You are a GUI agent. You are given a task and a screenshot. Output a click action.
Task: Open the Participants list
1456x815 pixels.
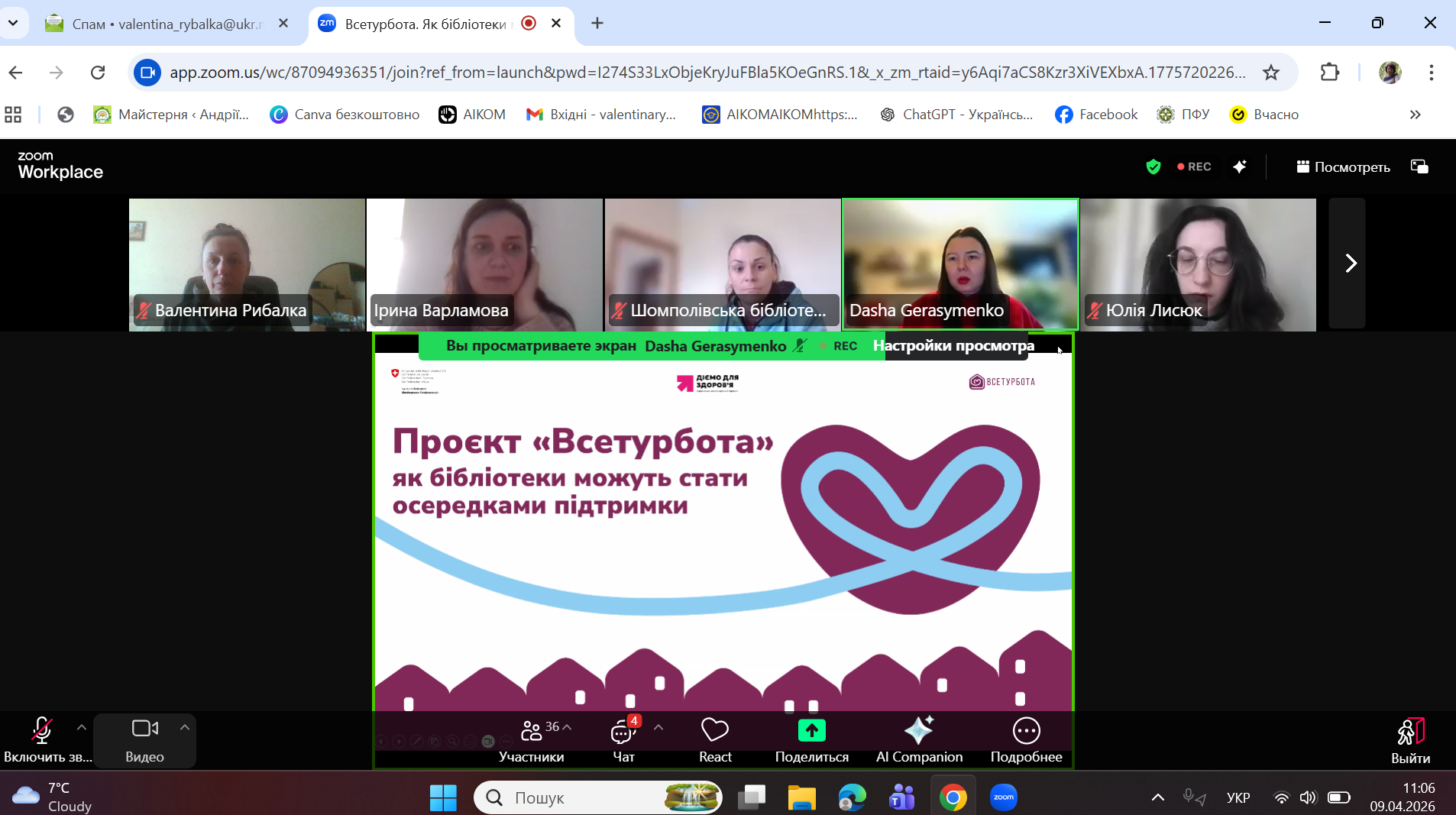[532, 739]
